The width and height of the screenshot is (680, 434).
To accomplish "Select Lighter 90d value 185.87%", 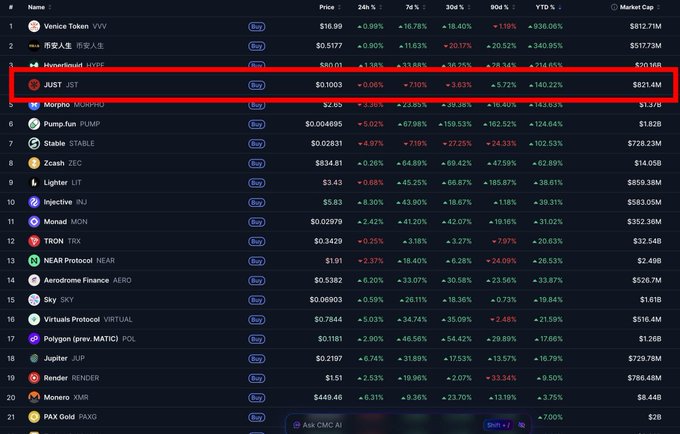I will point(500,183).
